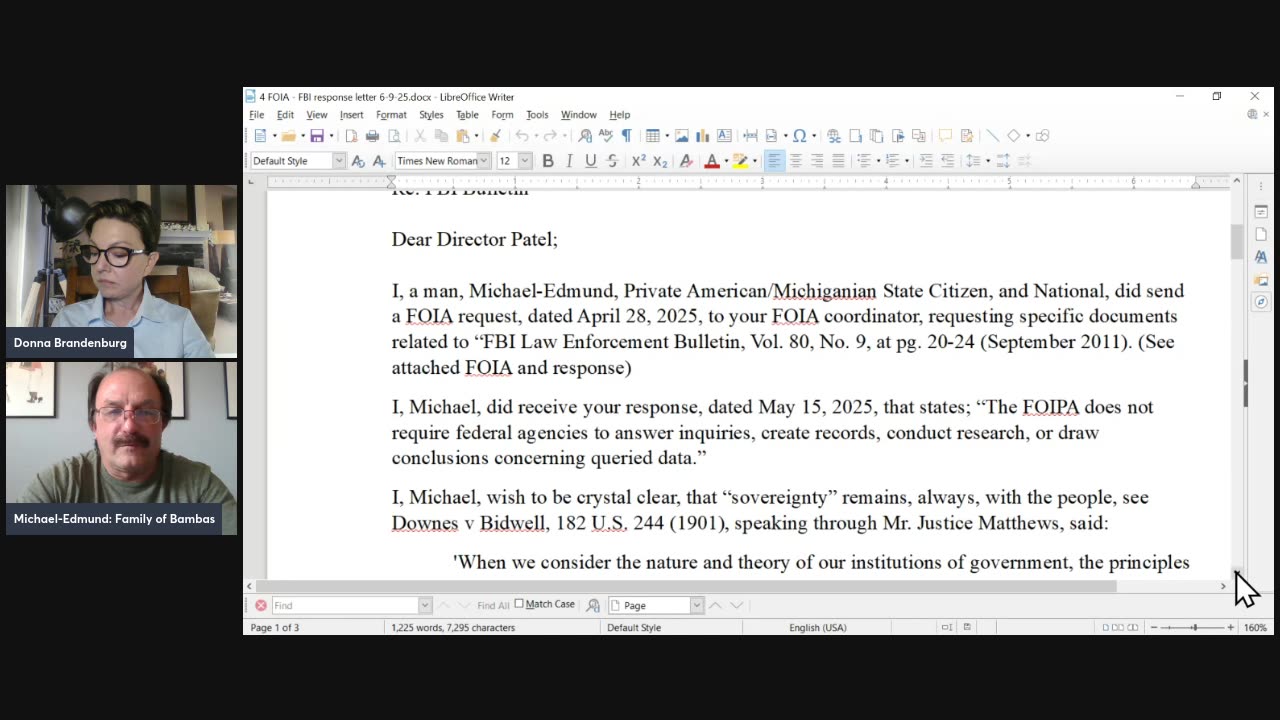The width and height of the screenshot is (1280, 720).
Task: Open the highlighting color dropdown arrow
Action: coord(754,161)
